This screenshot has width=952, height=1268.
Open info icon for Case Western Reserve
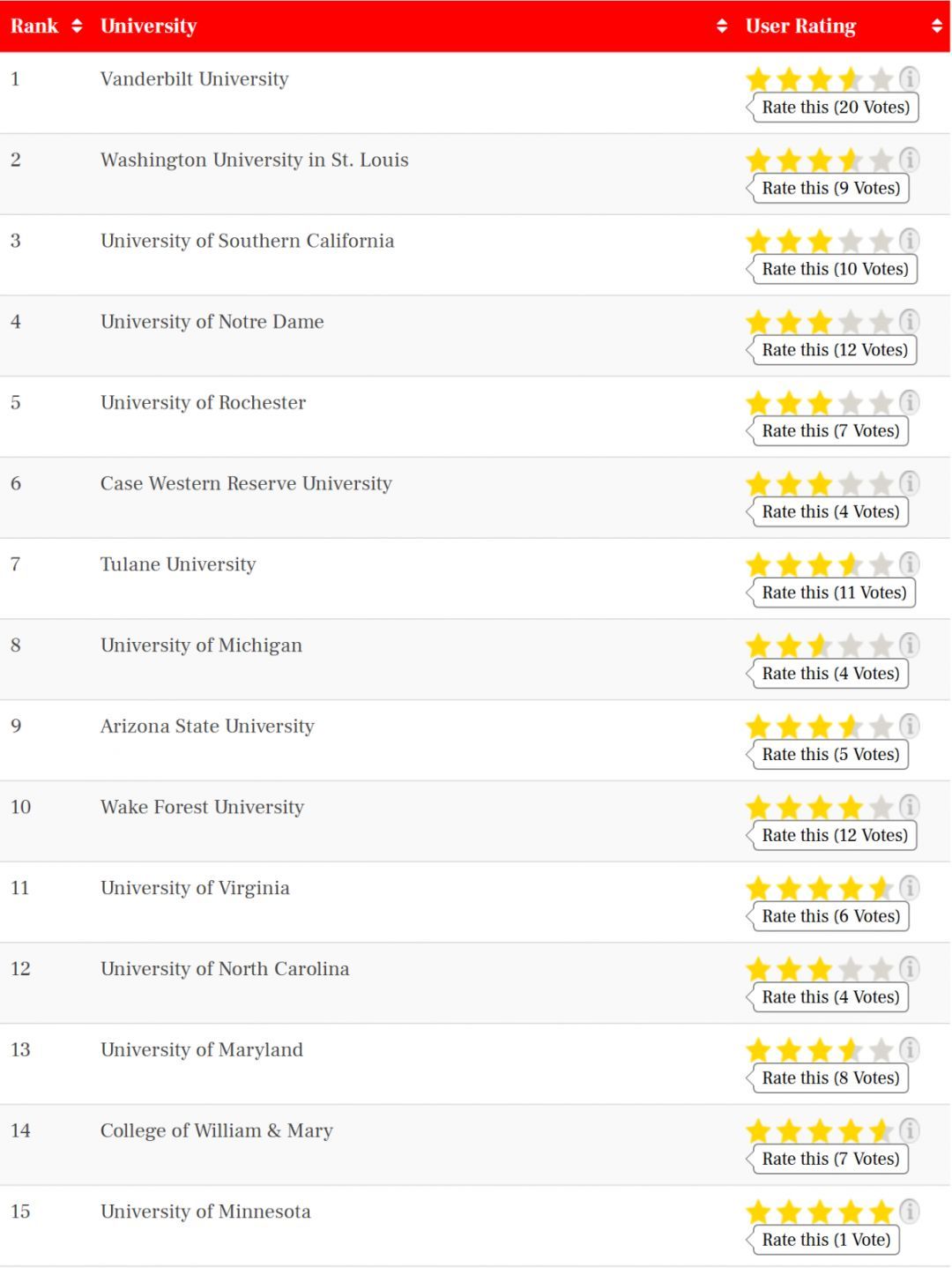pyautogui.click(x=909, y=483)
